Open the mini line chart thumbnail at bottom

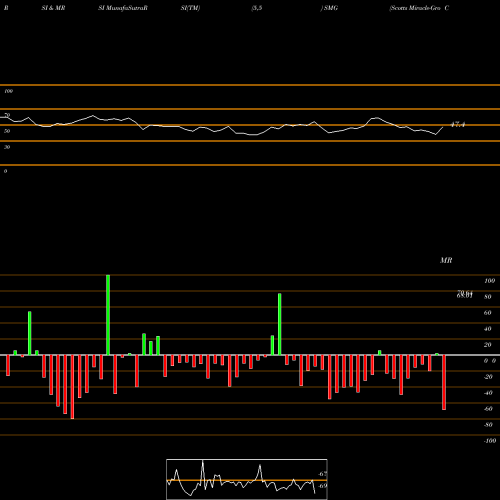coord(247,479)
